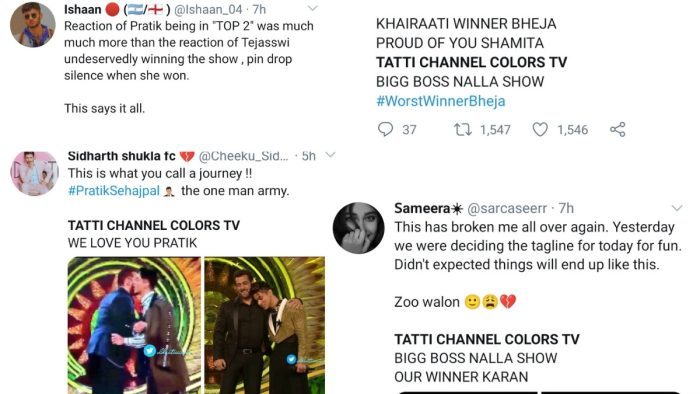Image resolution: width=700 pixels, height=394 pixels.
Task: Expand options chevron on Ishaan's tweet
Action: [x=313, y=8]
